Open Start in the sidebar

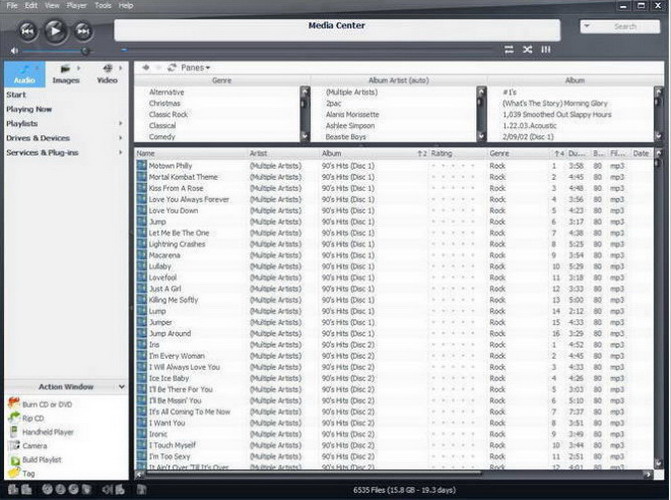tap(16, 95)
